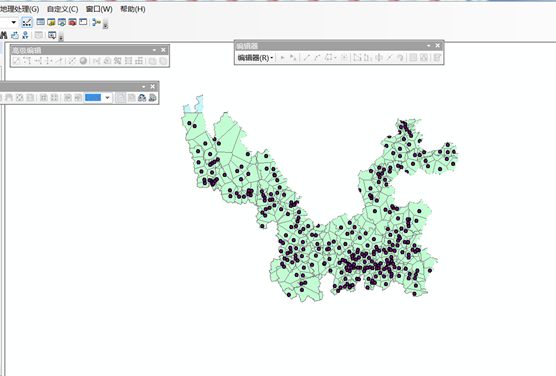The height and width of the screenshot is (376, 556).
Task: Toggle Draft Mode on Layout toolbar
Action: [x=121, y=98]
